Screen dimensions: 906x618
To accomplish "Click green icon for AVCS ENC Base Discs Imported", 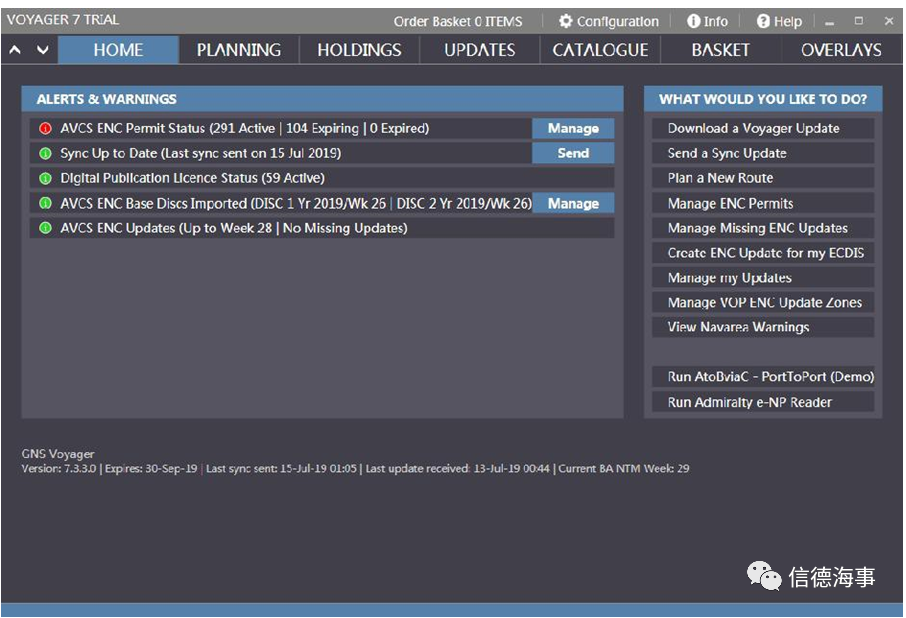I will pos(45,203).
